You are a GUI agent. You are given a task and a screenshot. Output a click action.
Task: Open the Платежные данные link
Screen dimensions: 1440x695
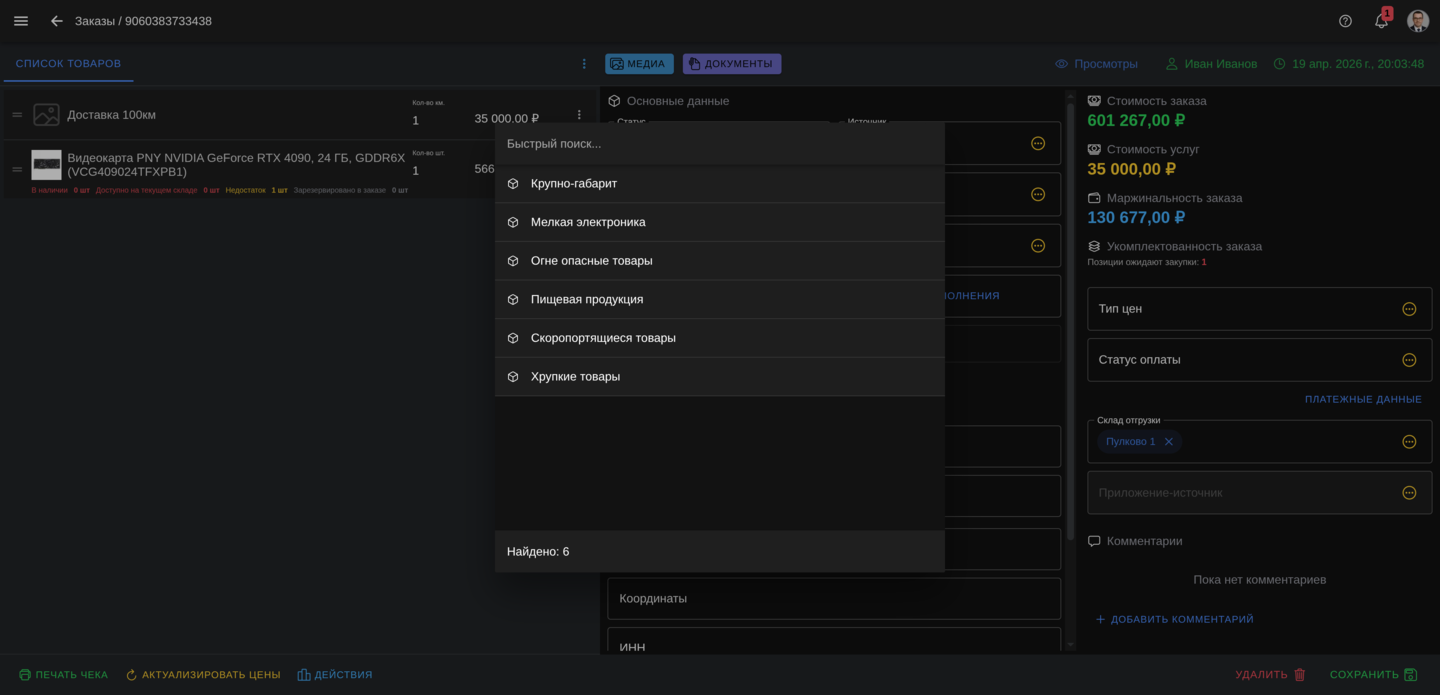(x=1362, y=400)
